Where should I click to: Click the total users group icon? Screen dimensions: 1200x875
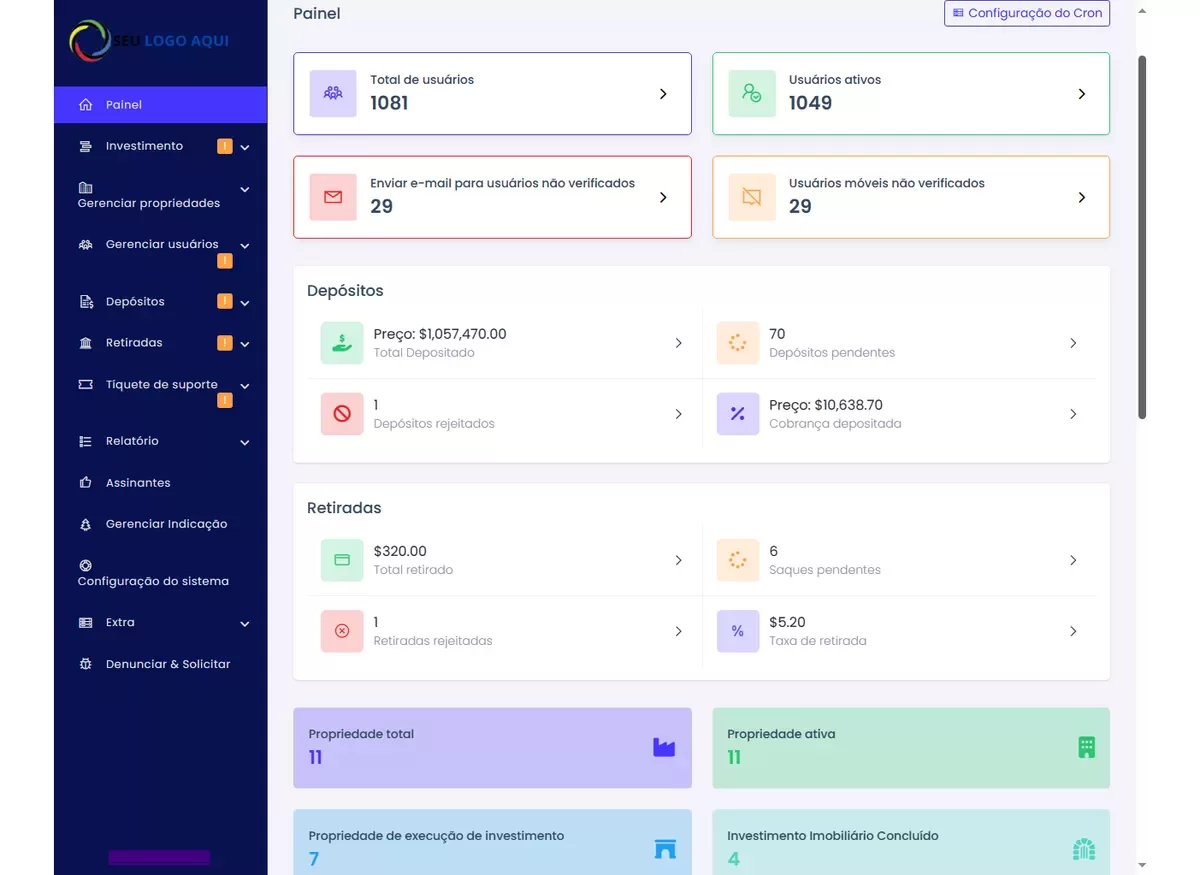pos(333,93)
